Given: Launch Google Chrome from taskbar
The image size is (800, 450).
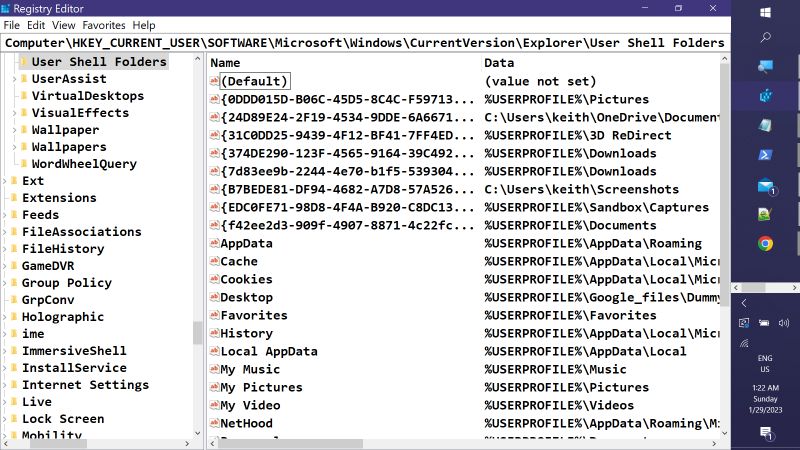Looking at the screenshot, I should click(765, 243).
